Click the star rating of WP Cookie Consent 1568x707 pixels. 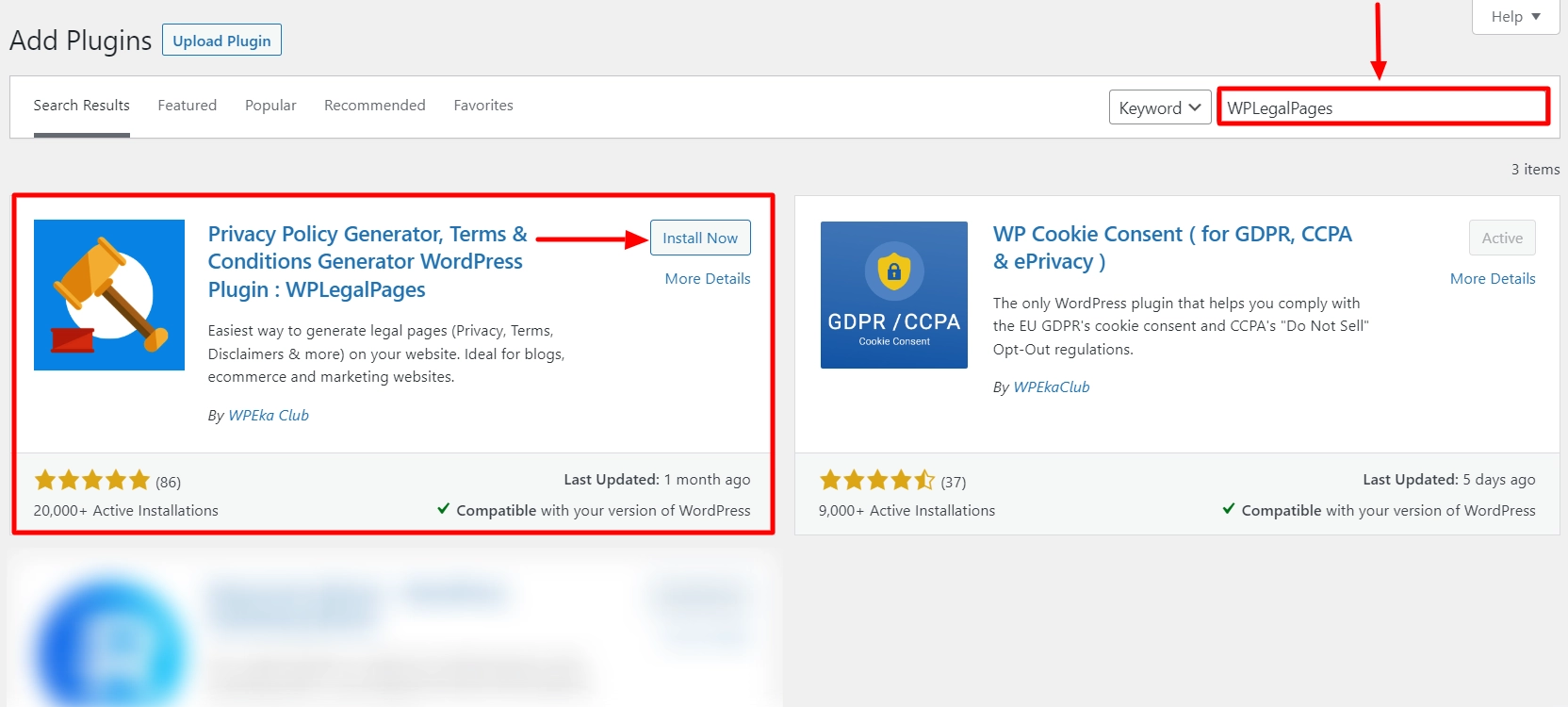877,481
